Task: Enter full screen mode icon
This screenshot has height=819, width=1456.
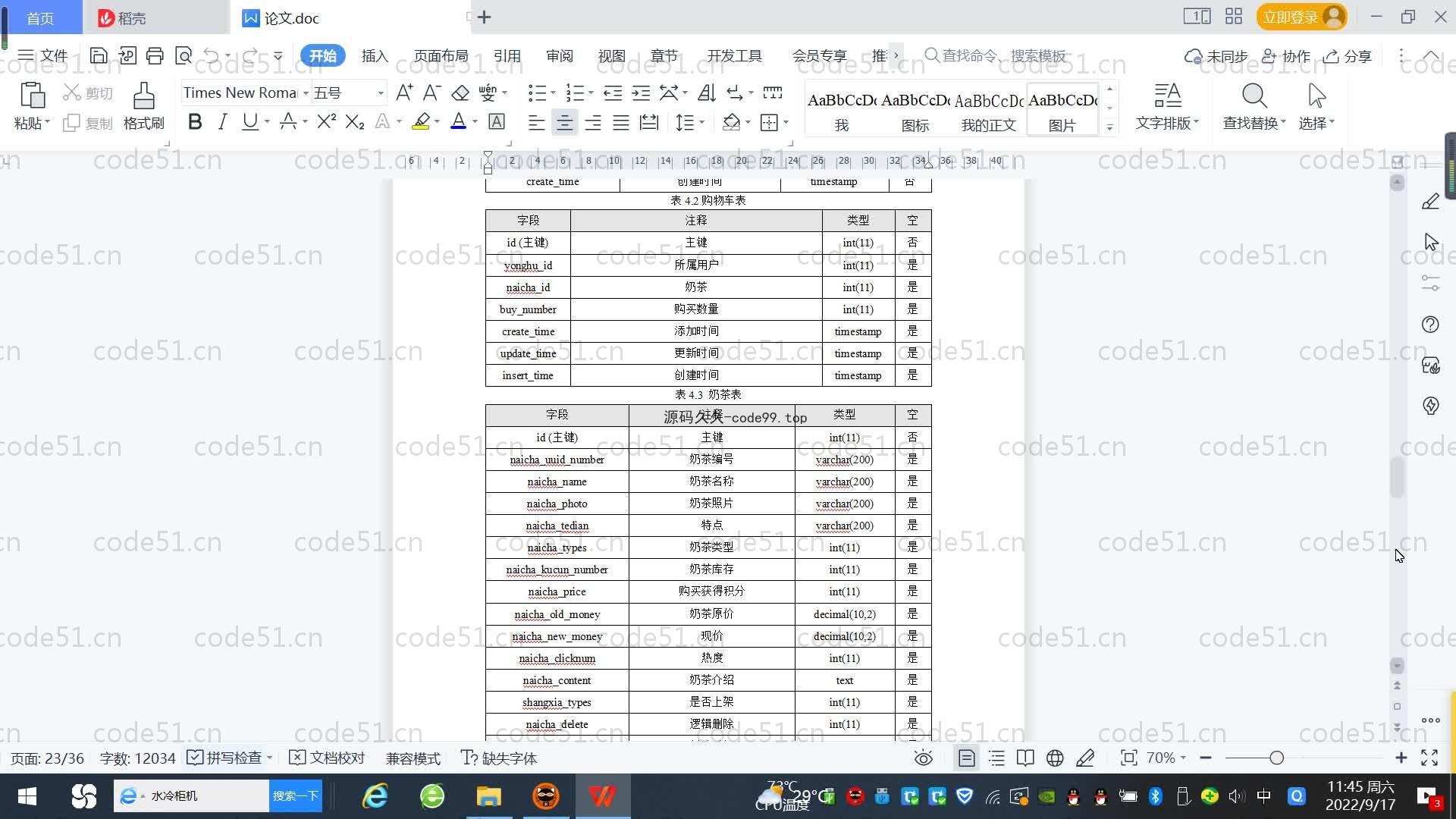Action: [x=1429, y=758]
